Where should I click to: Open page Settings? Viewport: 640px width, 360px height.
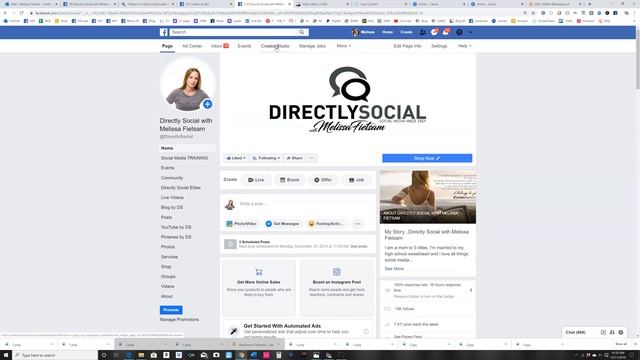pos(439,46)
